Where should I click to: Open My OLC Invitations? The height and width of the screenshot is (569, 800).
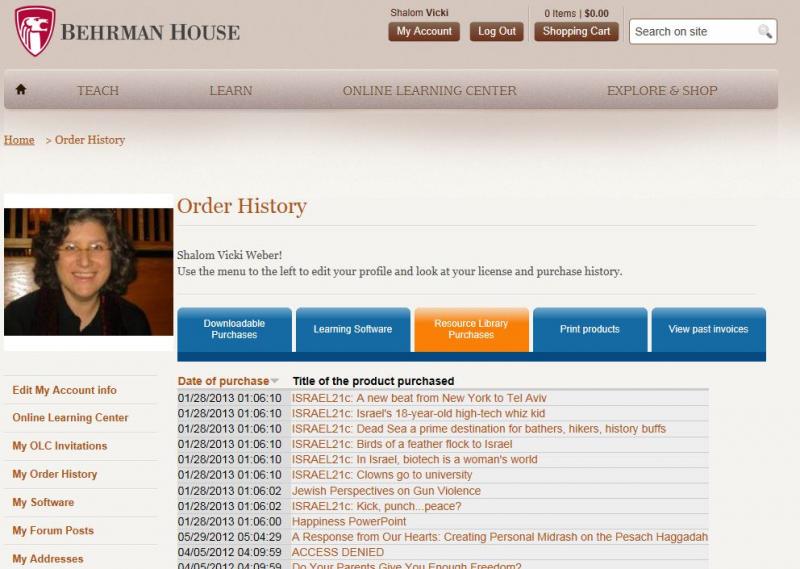(x=60, y=446)
